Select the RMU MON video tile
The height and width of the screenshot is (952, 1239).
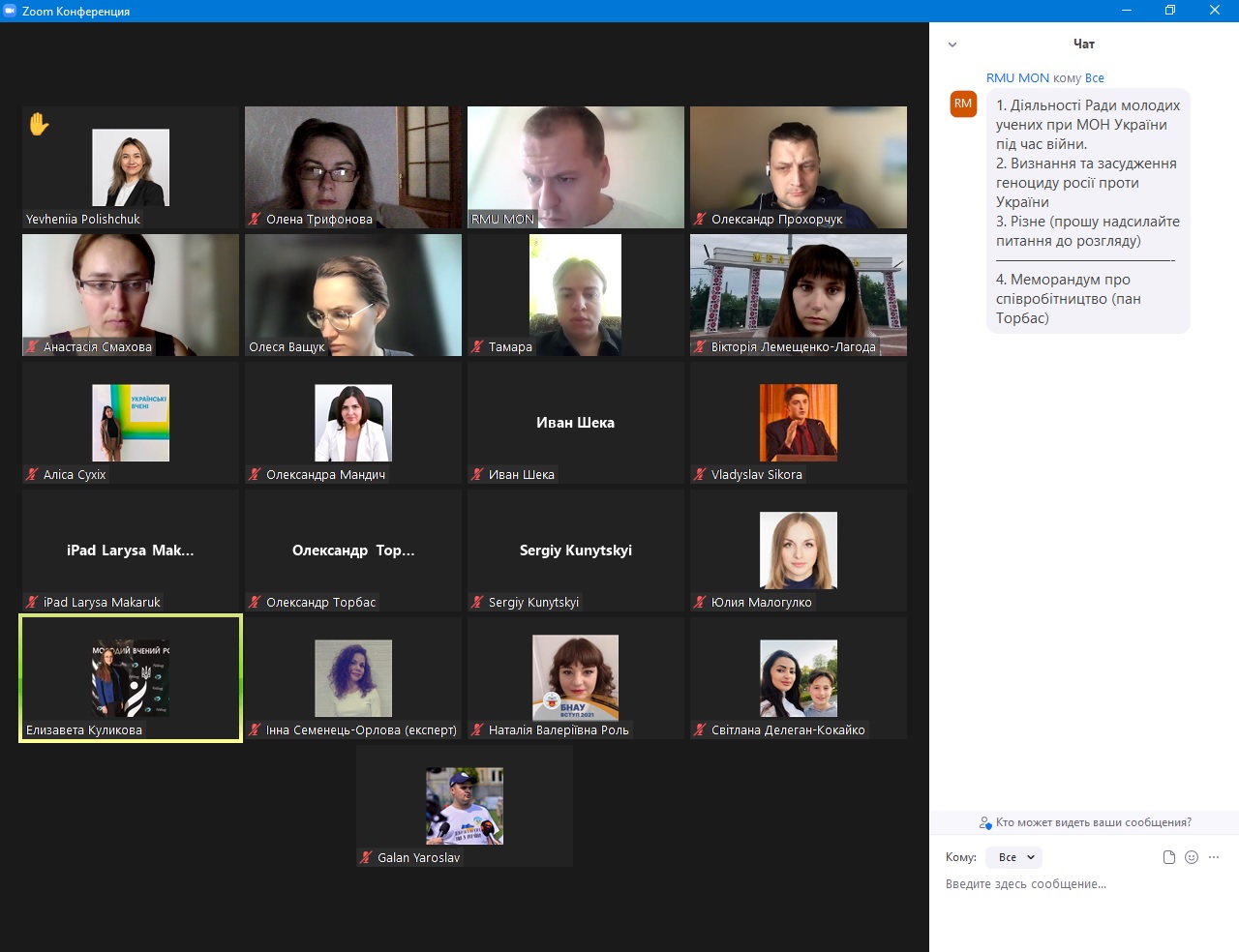(x=576, y=166)
